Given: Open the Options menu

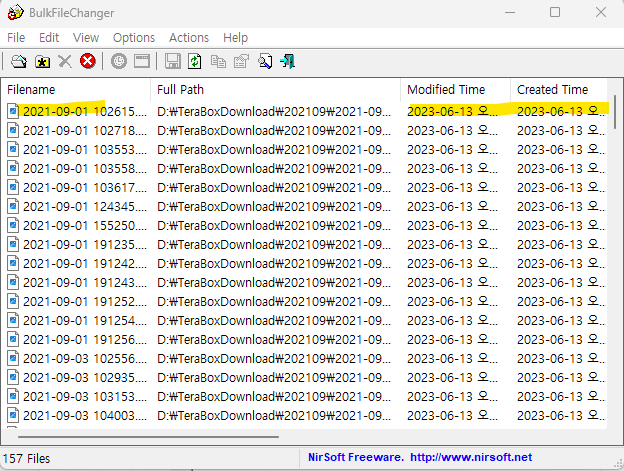Looking at the screenshot, I should pyautogui.click(x=134, y=37).
